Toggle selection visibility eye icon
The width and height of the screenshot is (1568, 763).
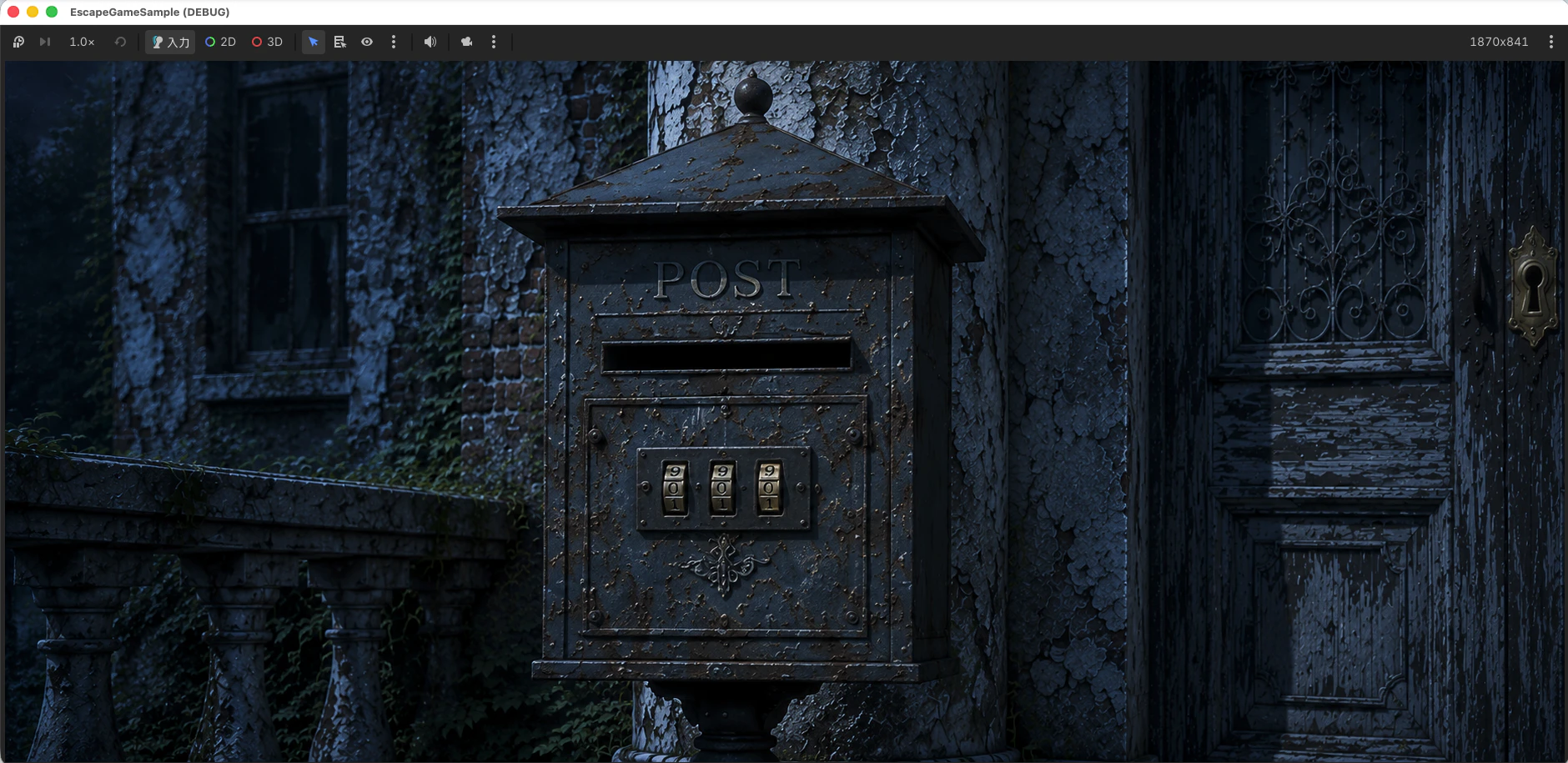pyautogui.click(x=367, y=42)
